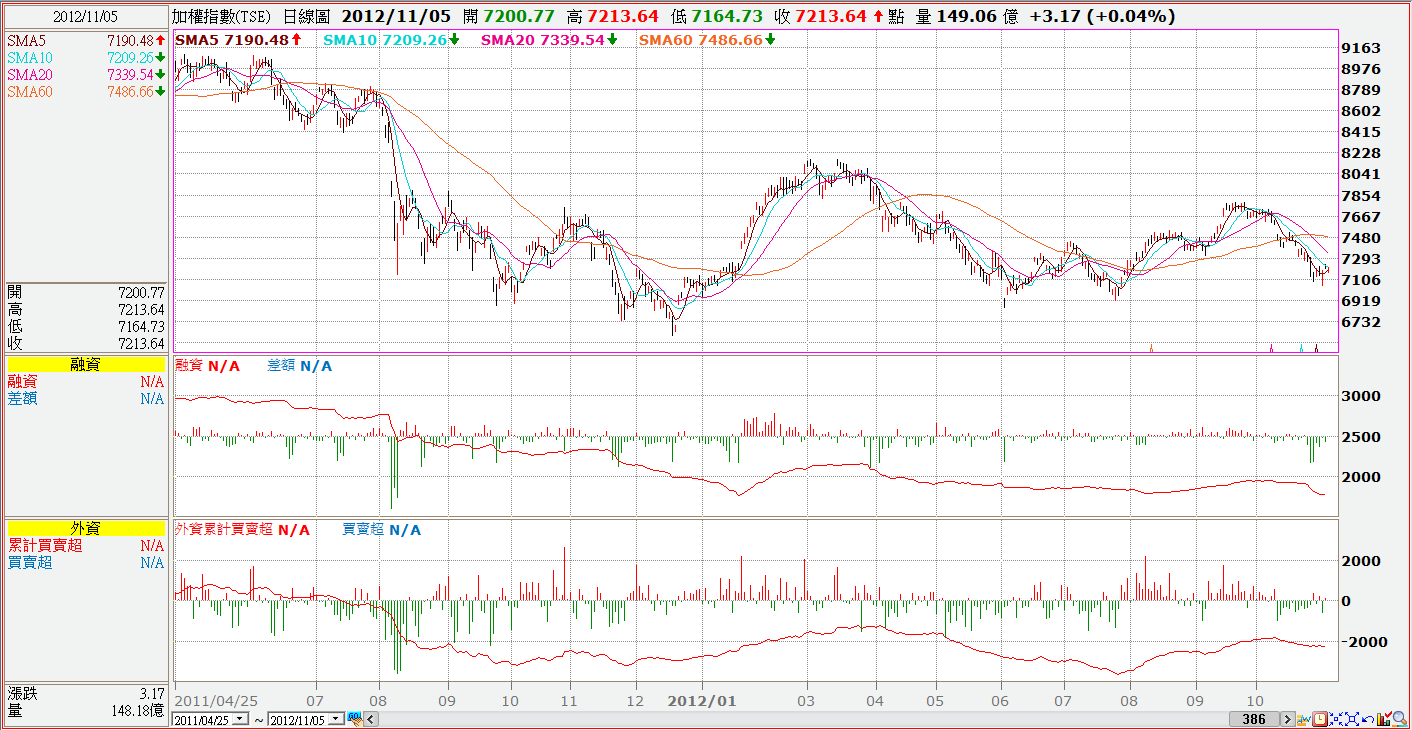This screenshot has height=730, width=1412.
Task: Open the start date 2011/04/25 dropdown arrow
Action: [x=238, y=719]
